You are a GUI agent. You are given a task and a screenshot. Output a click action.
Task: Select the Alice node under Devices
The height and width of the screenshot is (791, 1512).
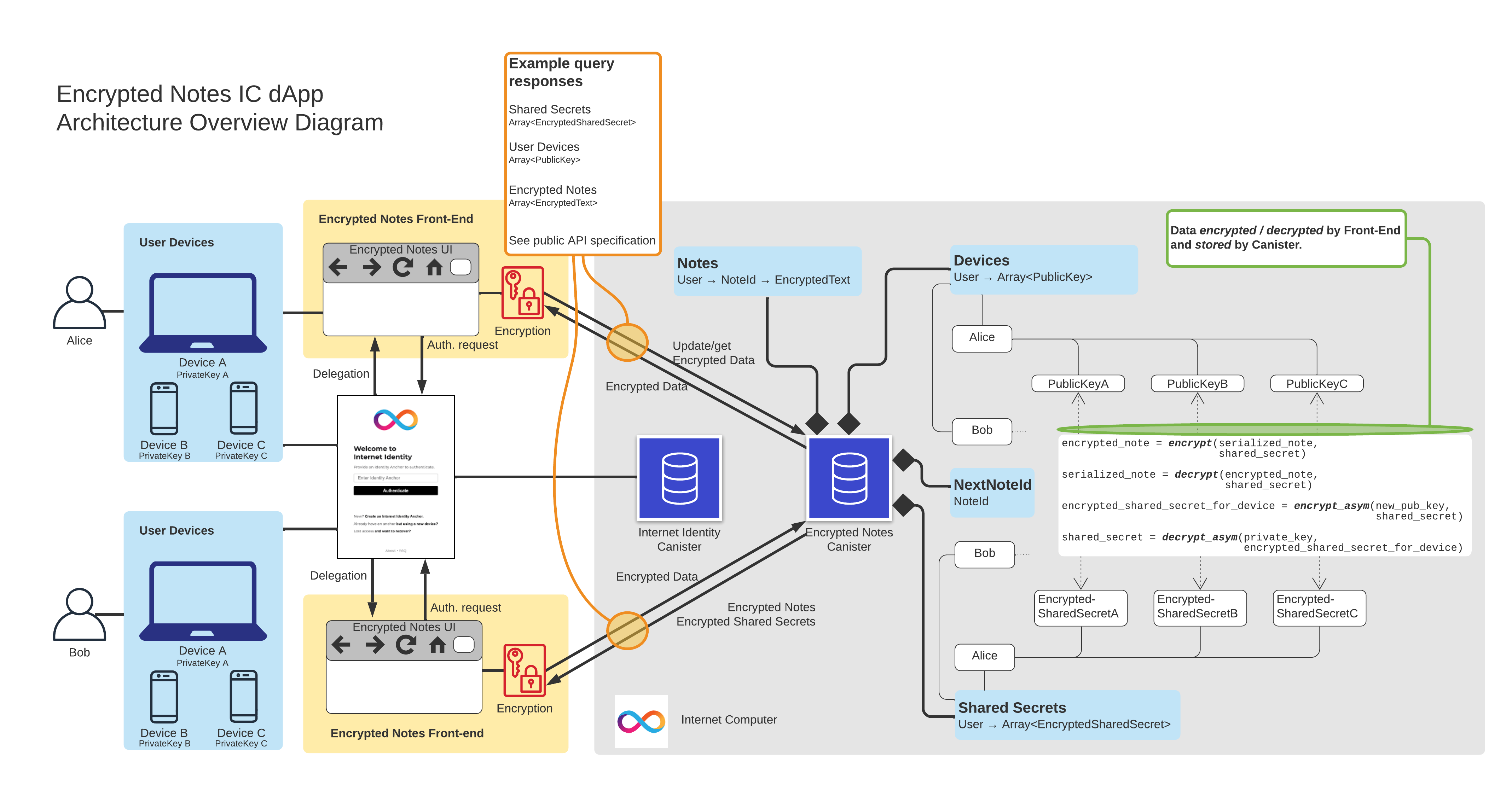[x=981, y=338]
